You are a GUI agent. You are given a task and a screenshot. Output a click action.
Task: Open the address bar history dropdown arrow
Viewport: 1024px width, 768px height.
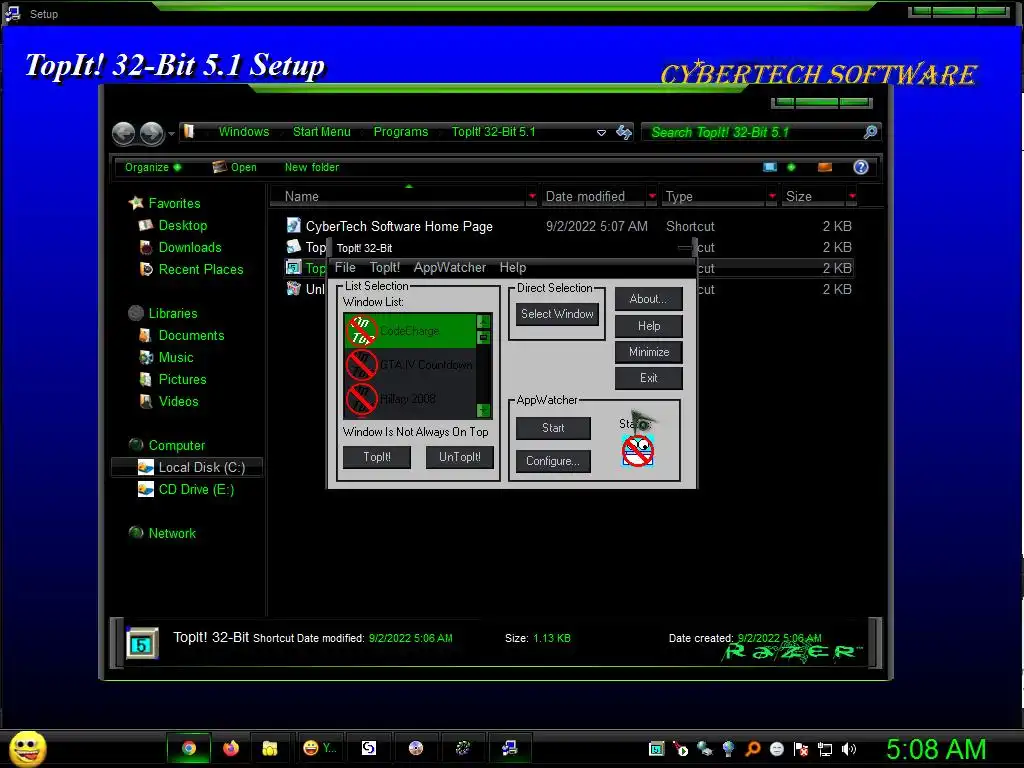click(x=601, y=133)
